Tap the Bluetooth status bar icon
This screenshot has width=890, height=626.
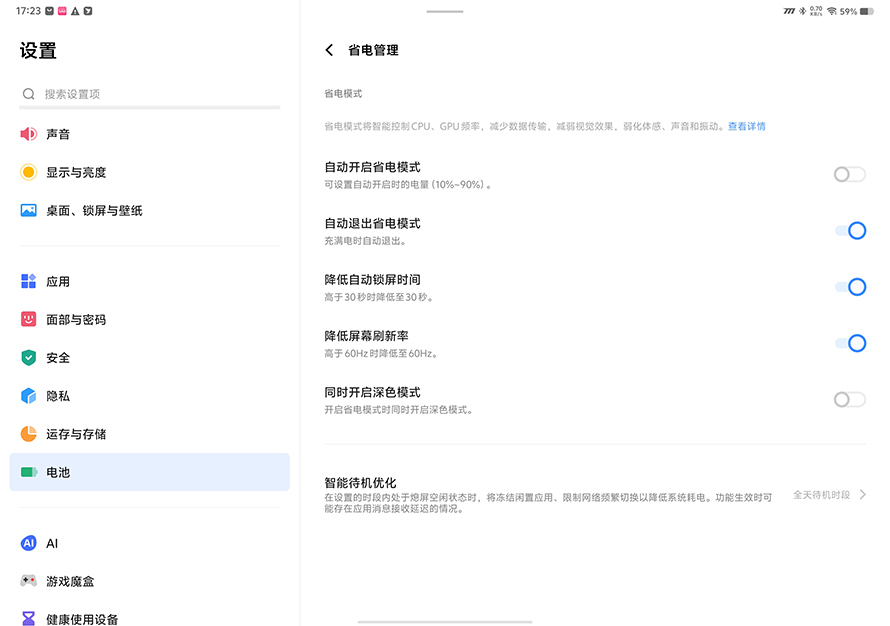[802, 11]
